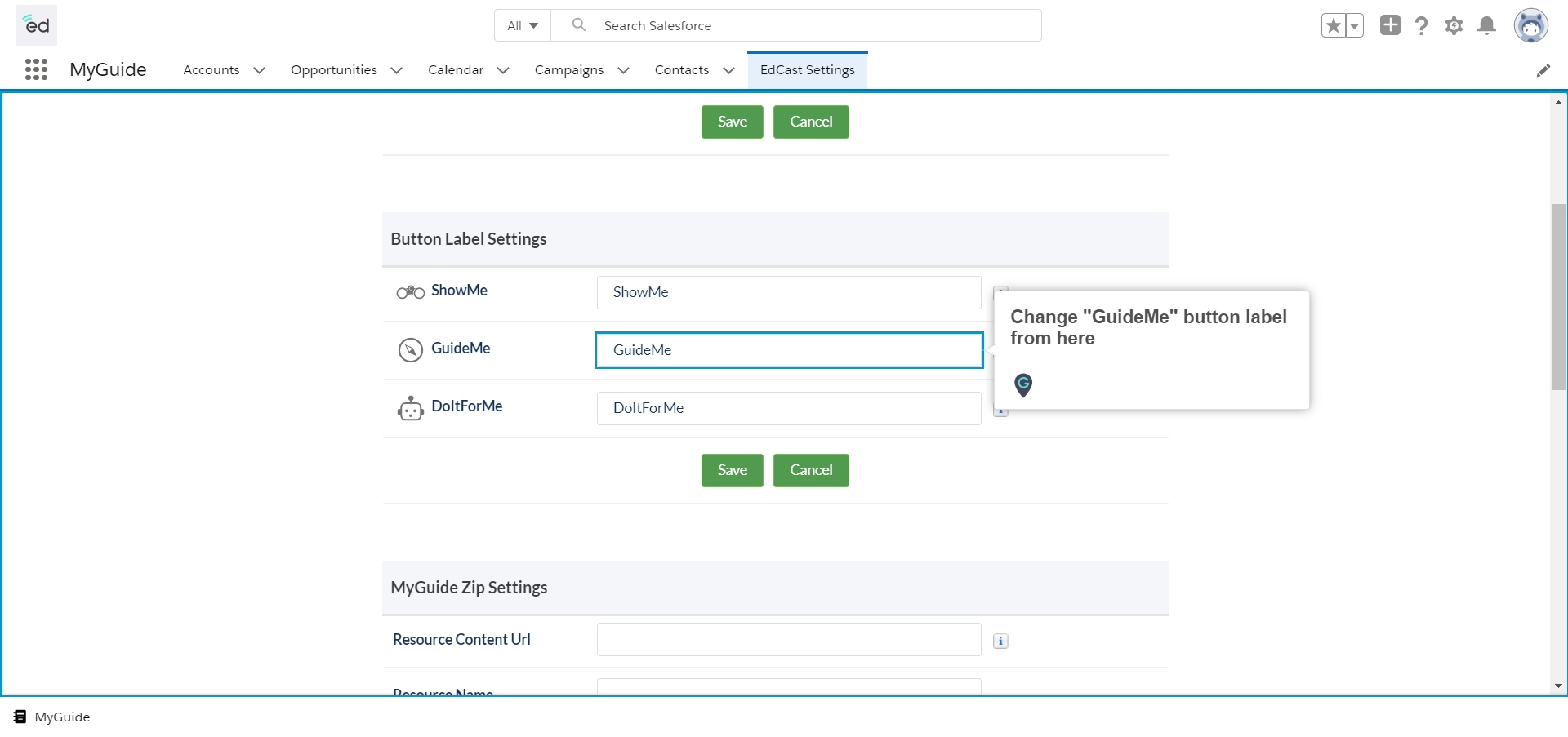Expand the Campaigns tab chevron
The height and width of the screenshot is (737, 1568).
(x=624, y=70)
